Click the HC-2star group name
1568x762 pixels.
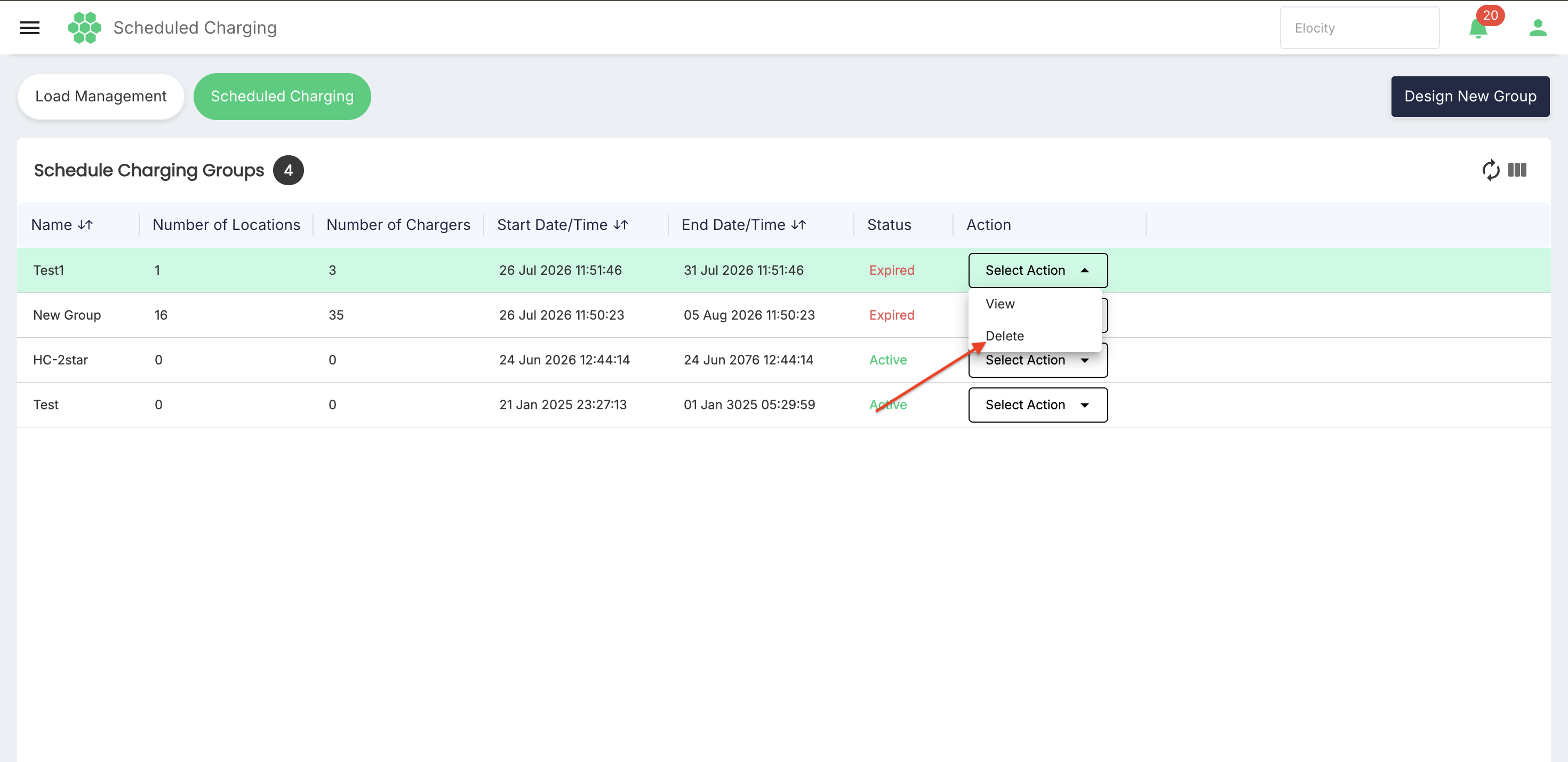coord(60,360)
